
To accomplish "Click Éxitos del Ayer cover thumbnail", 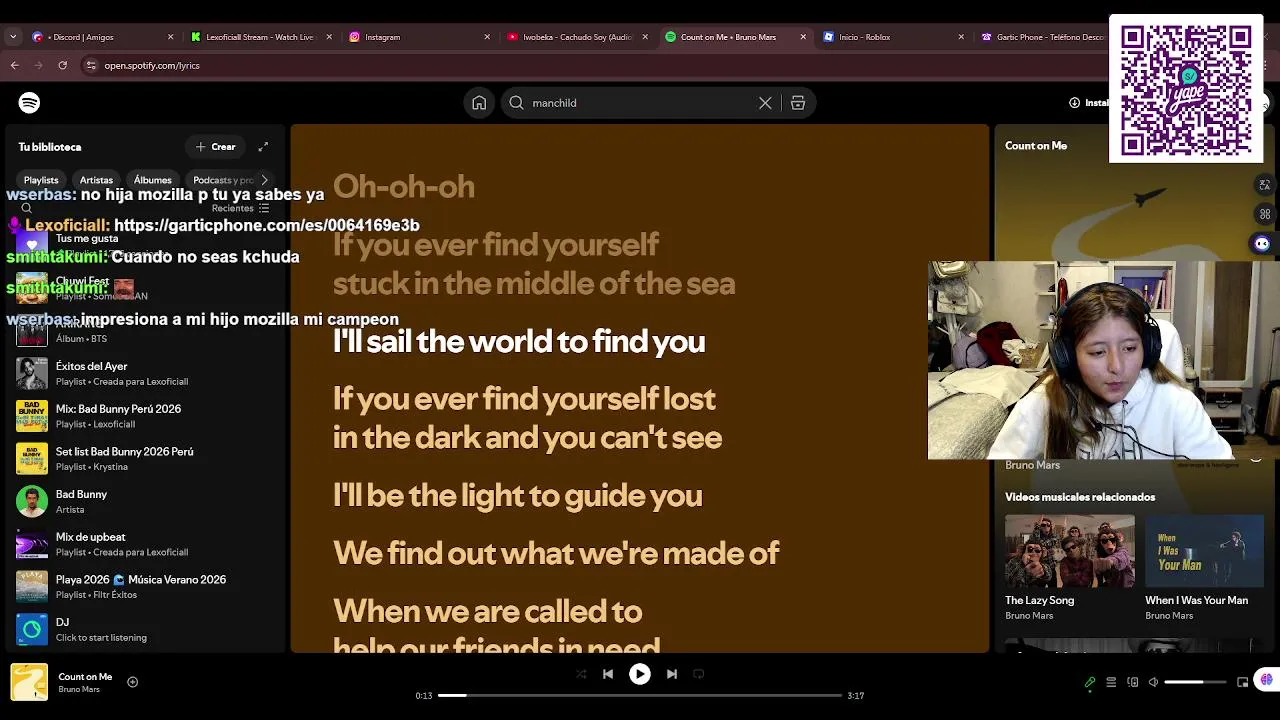I will [32, 373].
